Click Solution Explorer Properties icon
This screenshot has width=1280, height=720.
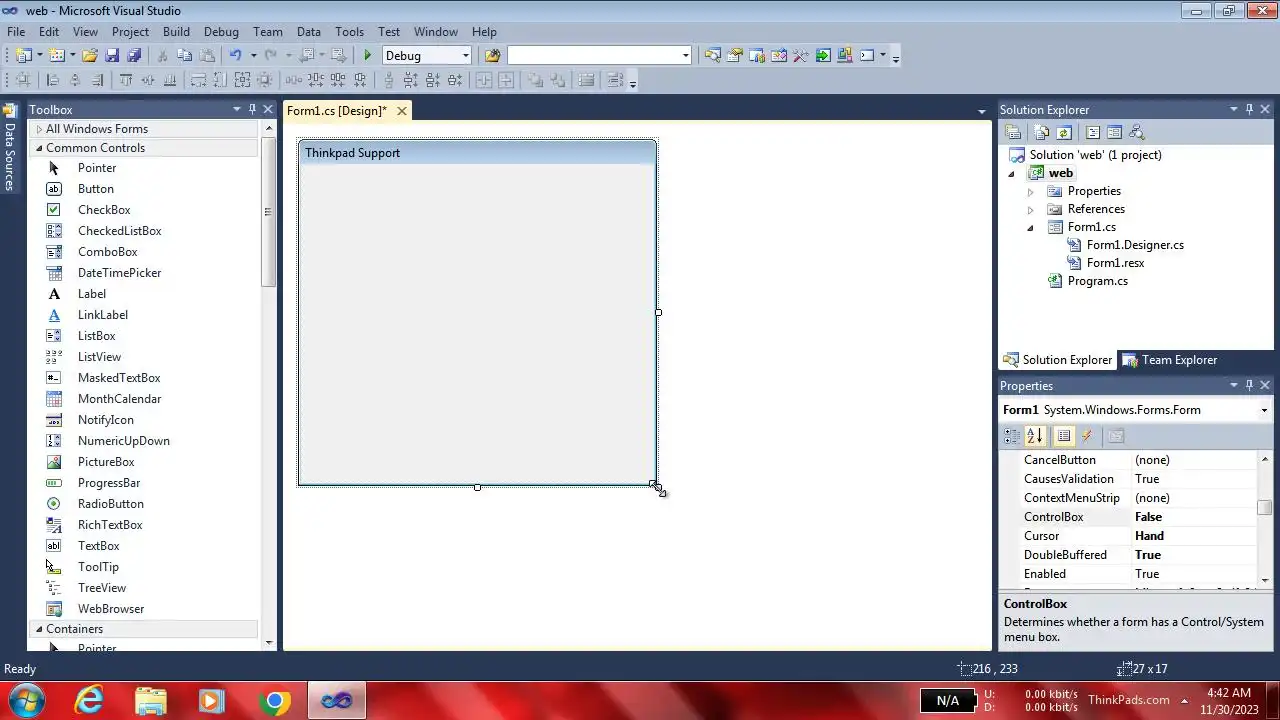tap(1013, 132)
